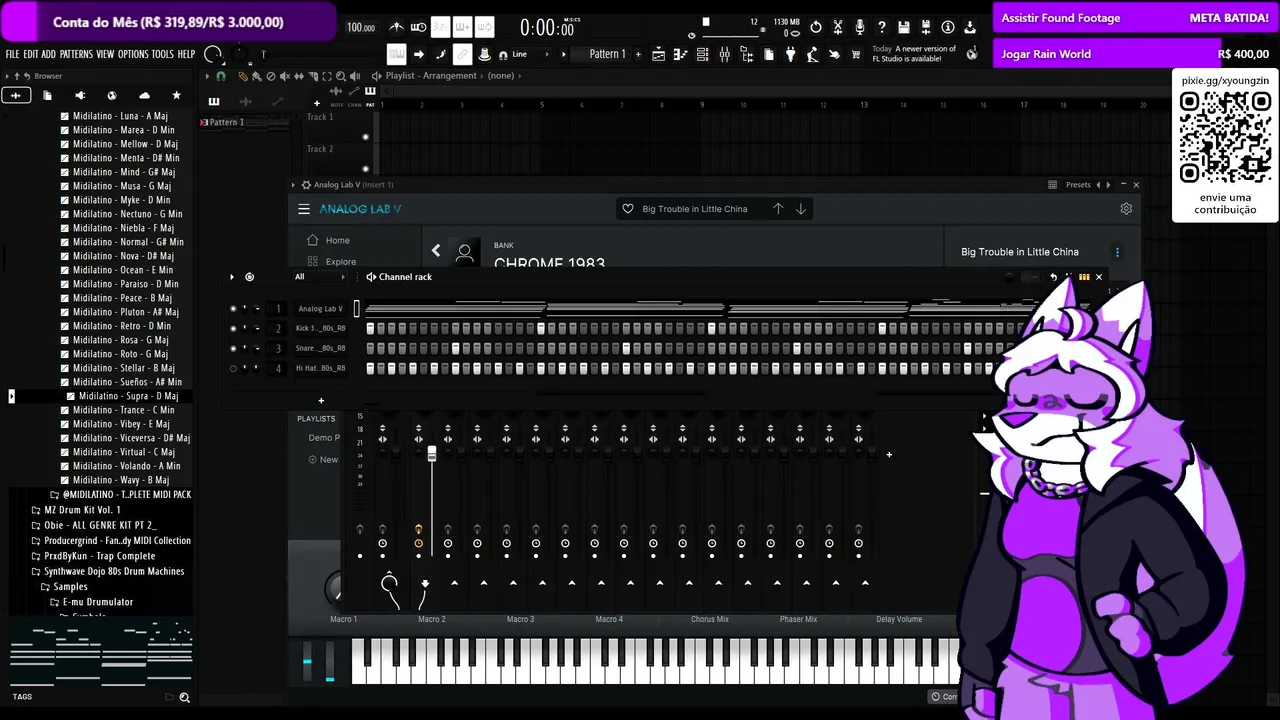Screen dimensions: 1280x720
Task: Click the metronome icon
Action: tap(397, 27)
